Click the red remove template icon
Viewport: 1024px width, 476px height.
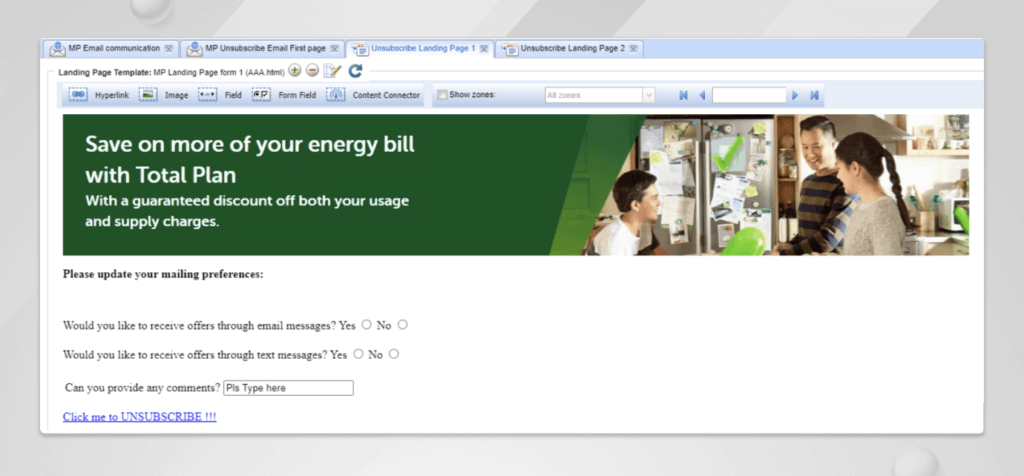click(x=312, y=71)
